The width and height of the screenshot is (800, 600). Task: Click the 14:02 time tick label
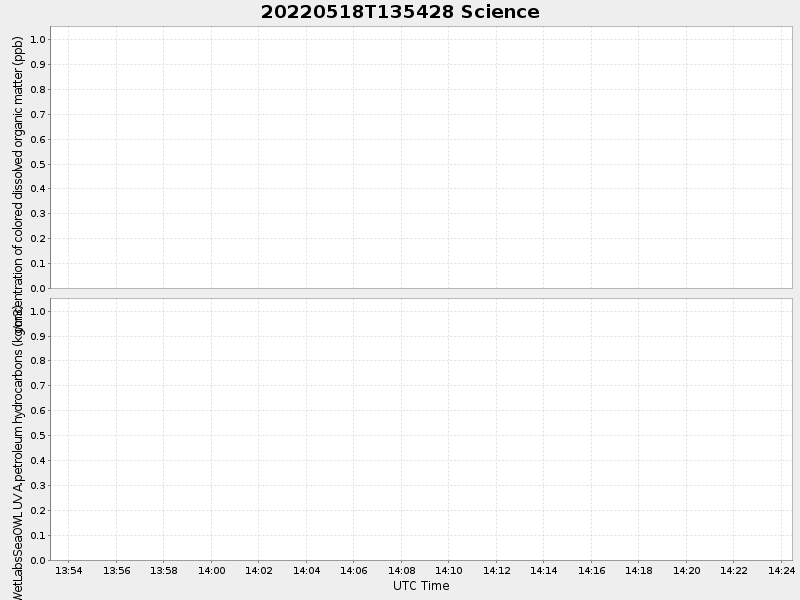point(259,570)
